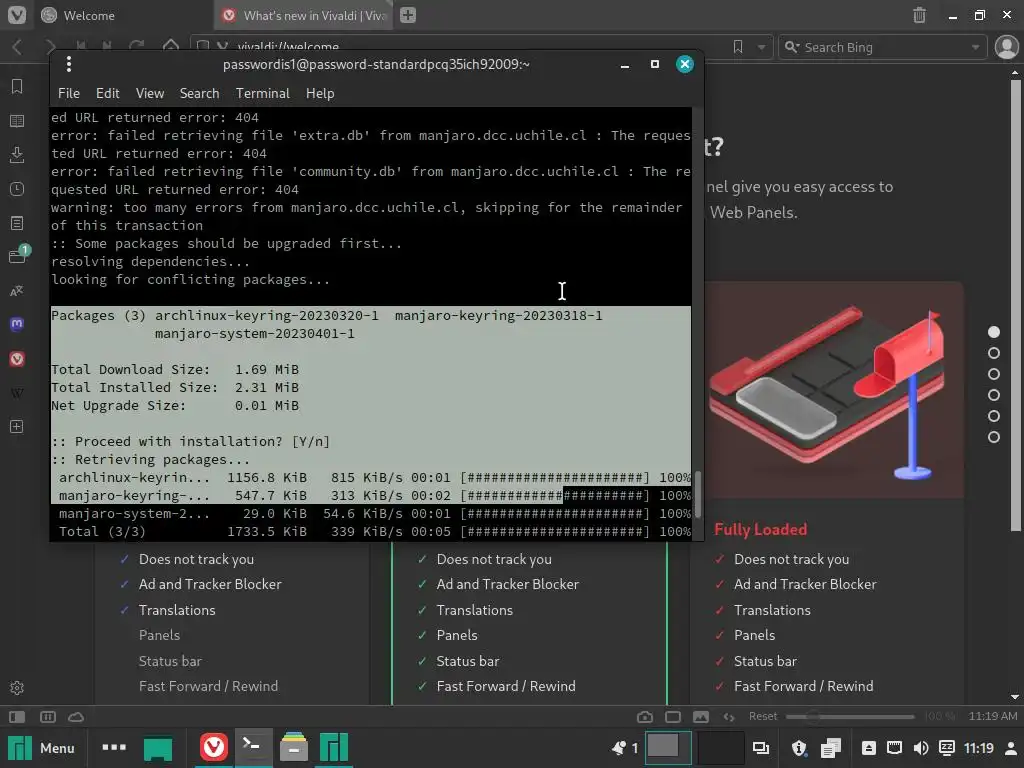Open the Vivaldi web panel icon
Screen dimensions: 1024x768
pos(17,359)
